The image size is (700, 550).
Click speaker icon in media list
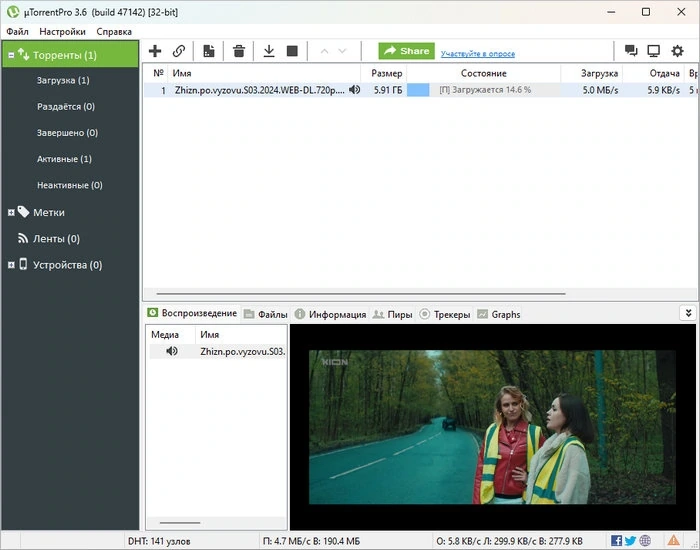171,351
